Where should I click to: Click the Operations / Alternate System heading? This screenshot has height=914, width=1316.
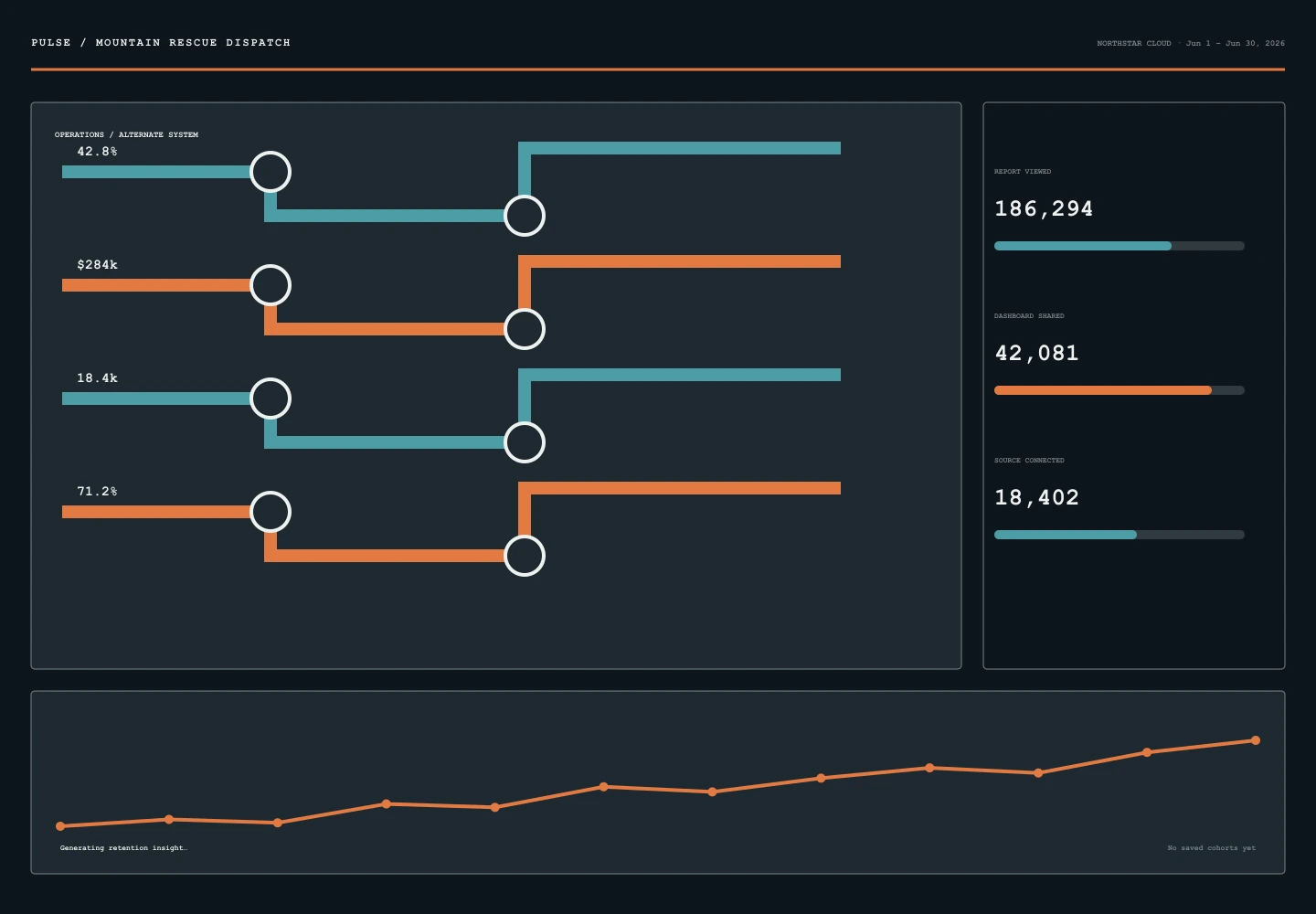(126, 134)
